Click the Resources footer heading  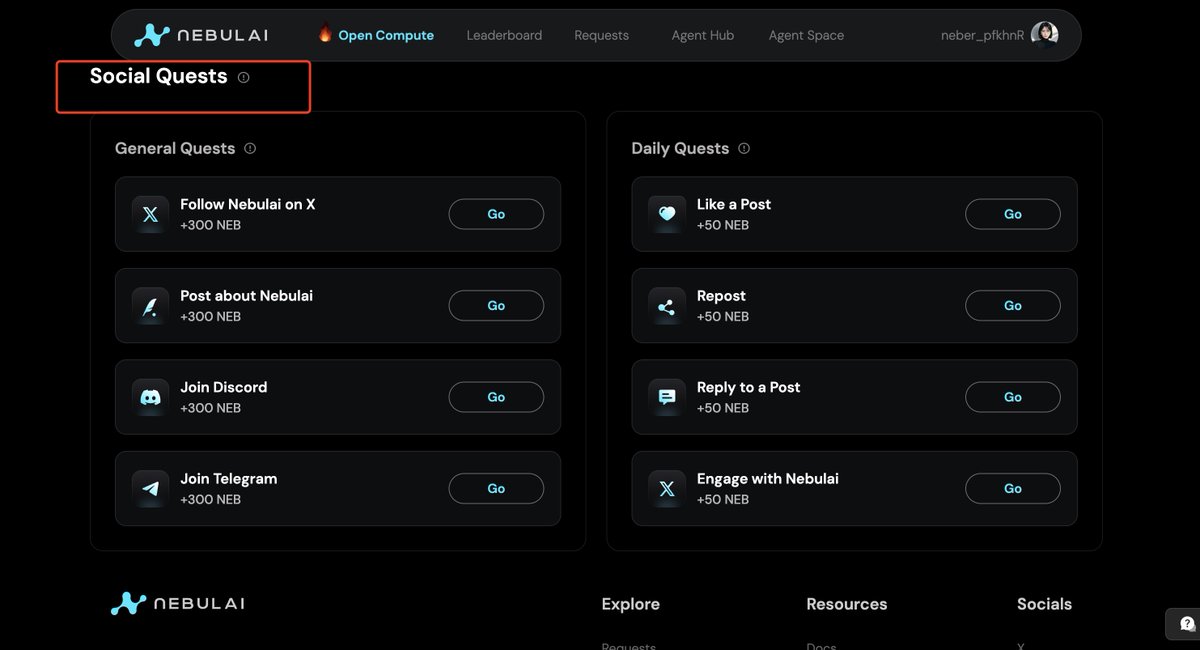(847, 604)
